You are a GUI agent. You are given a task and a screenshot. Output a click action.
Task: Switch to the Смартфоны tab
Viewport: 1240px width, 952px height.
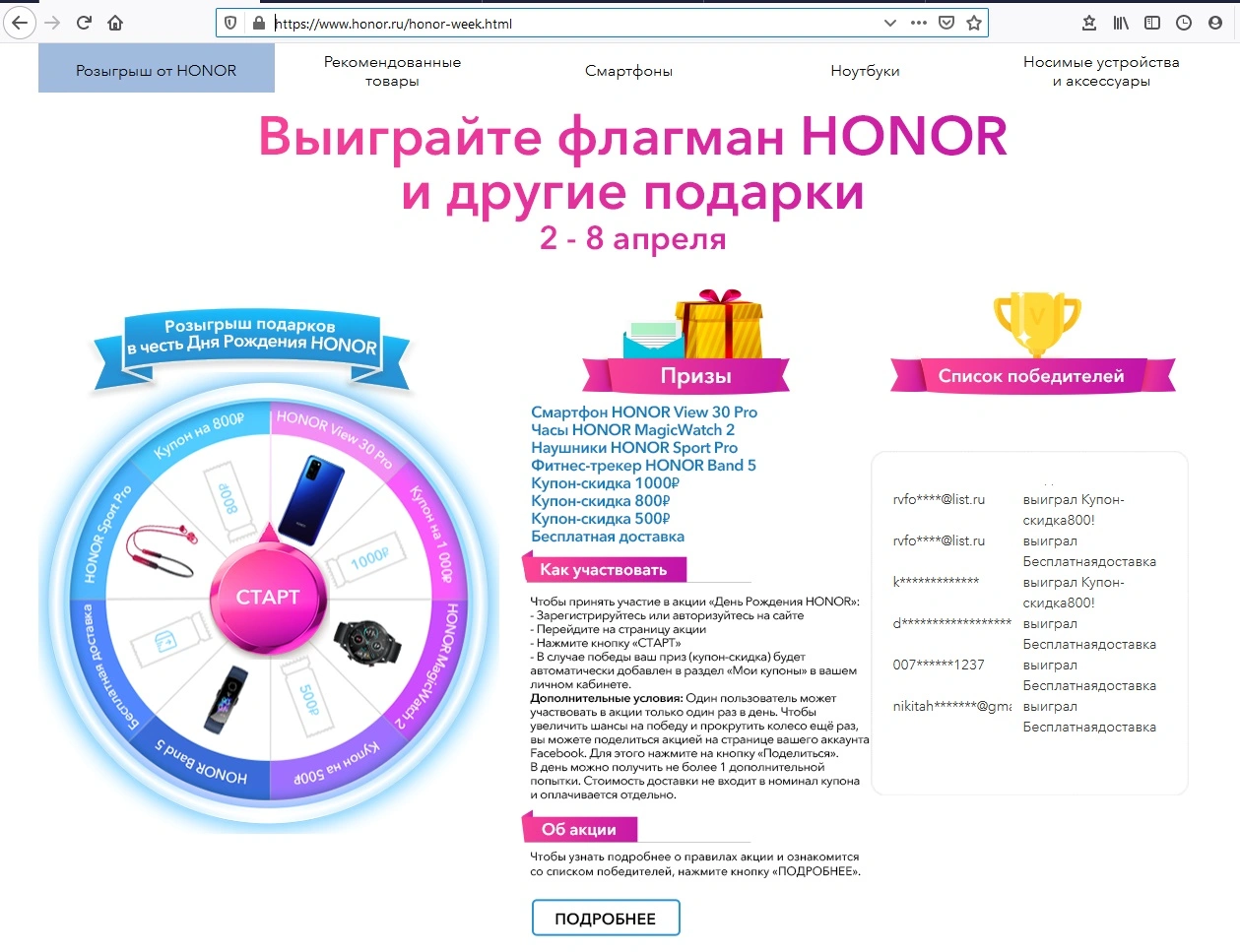[x=628, y=71]
